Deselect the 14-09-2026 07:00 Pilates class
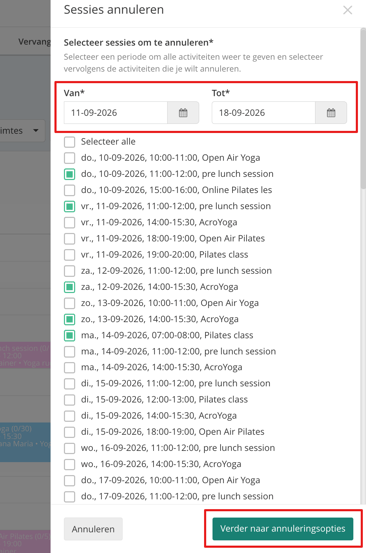Viewport: 366px width, 553px height. (x=69, y=335)
